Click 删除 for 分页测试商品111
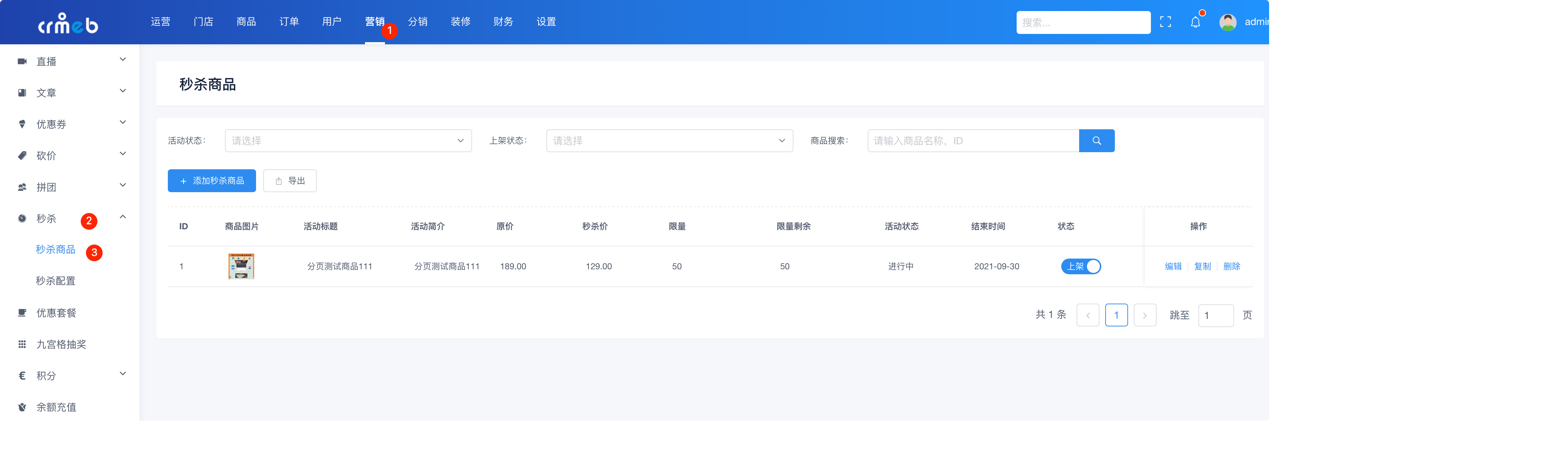 [1231, 266]
